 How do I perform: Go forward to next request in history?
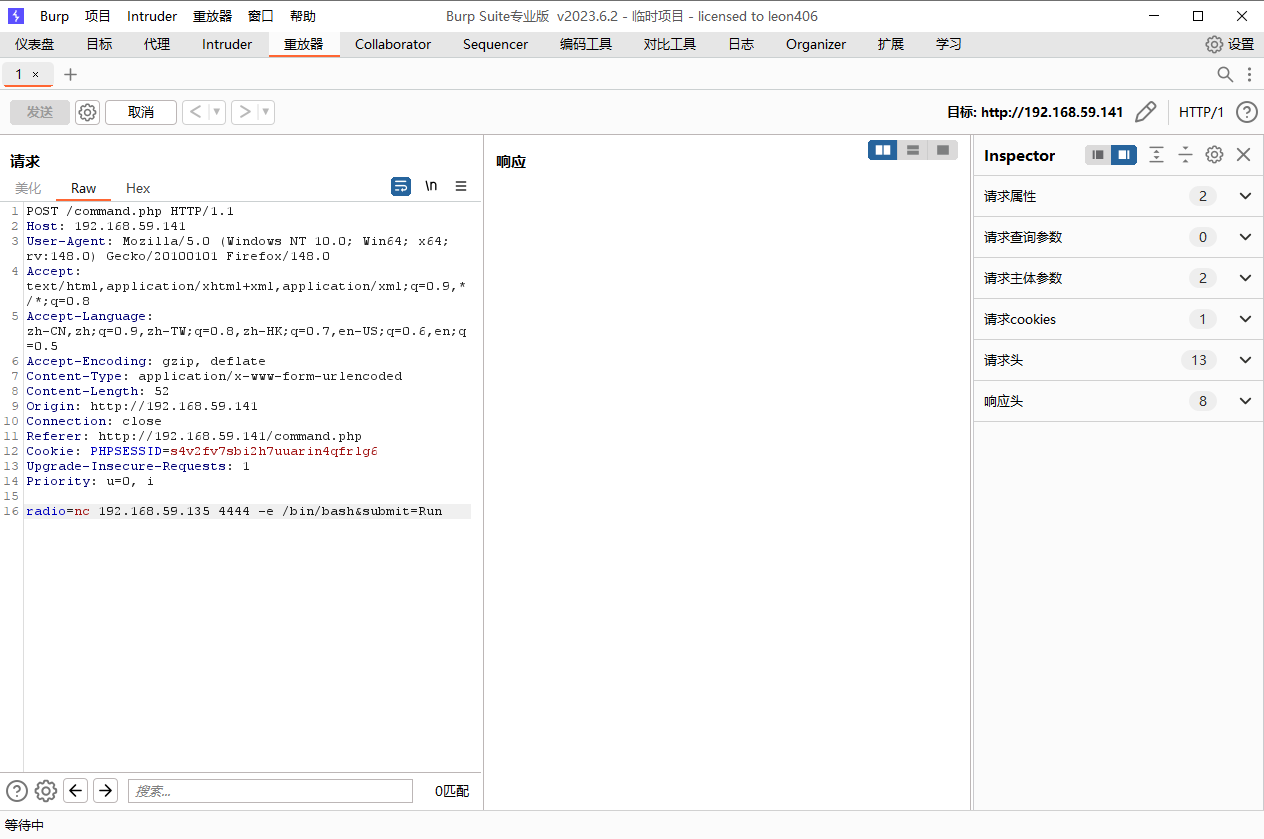[x=245, y=112]
